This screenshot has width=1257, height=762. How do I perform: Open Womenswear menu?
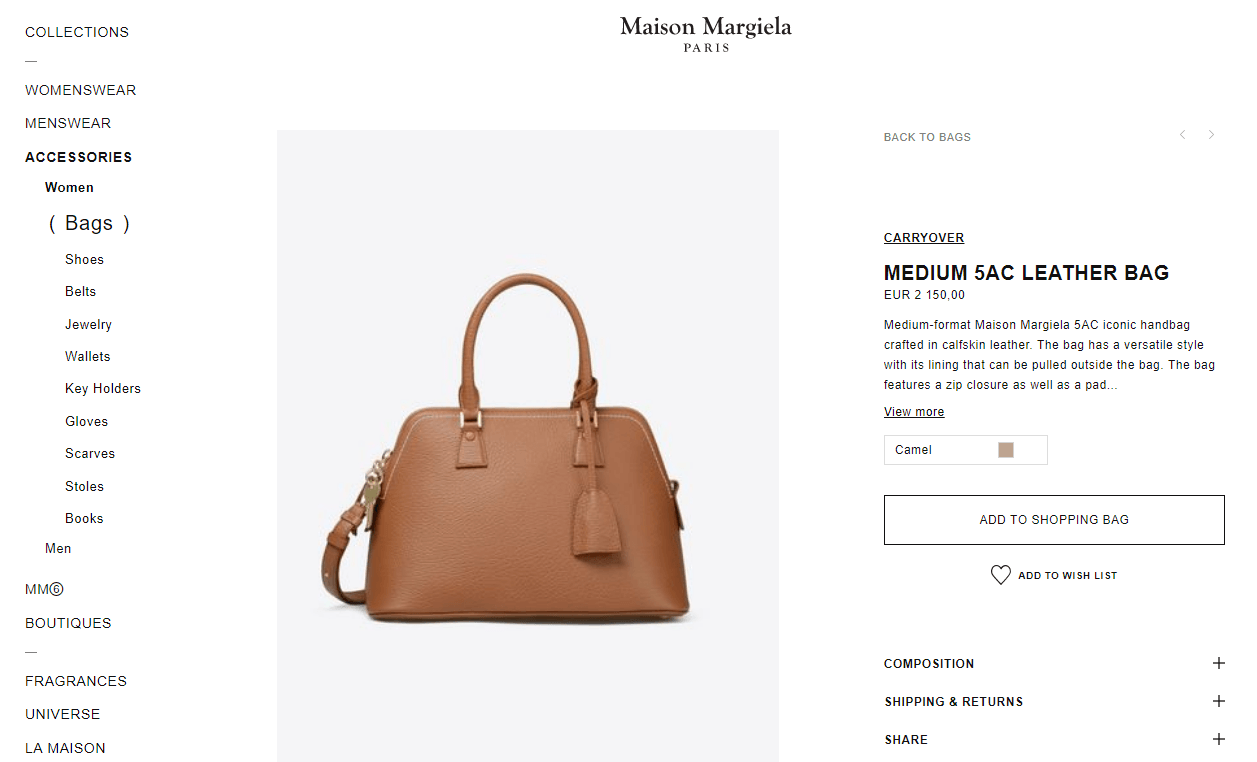click(x=80, y=90)
